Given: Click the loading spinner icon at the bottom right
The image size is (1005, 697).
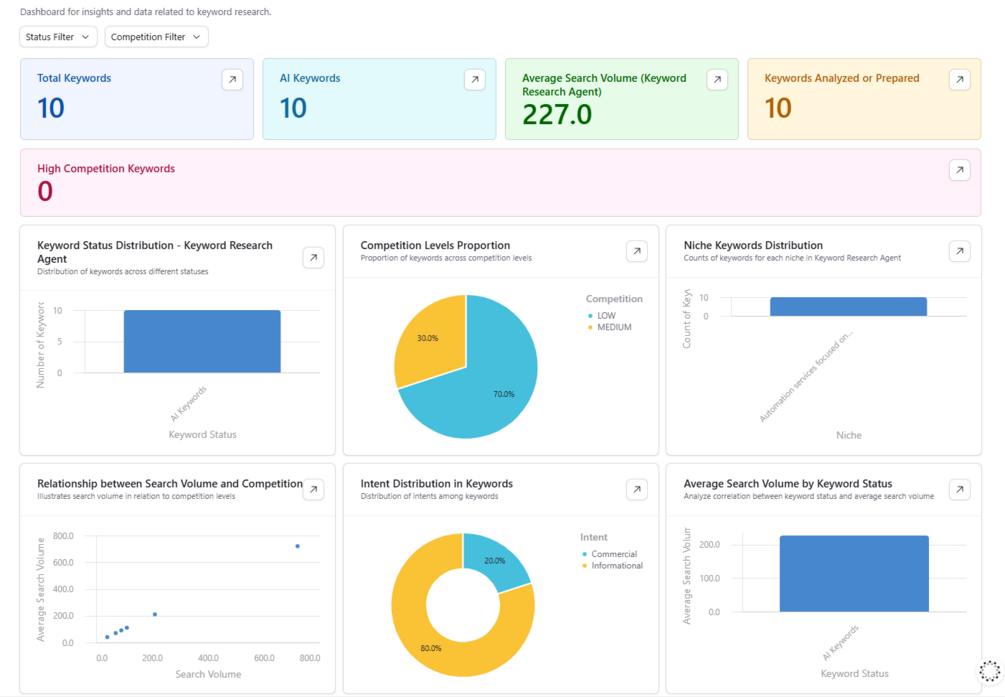Looking at the screenshot, I should pos(989,670).
